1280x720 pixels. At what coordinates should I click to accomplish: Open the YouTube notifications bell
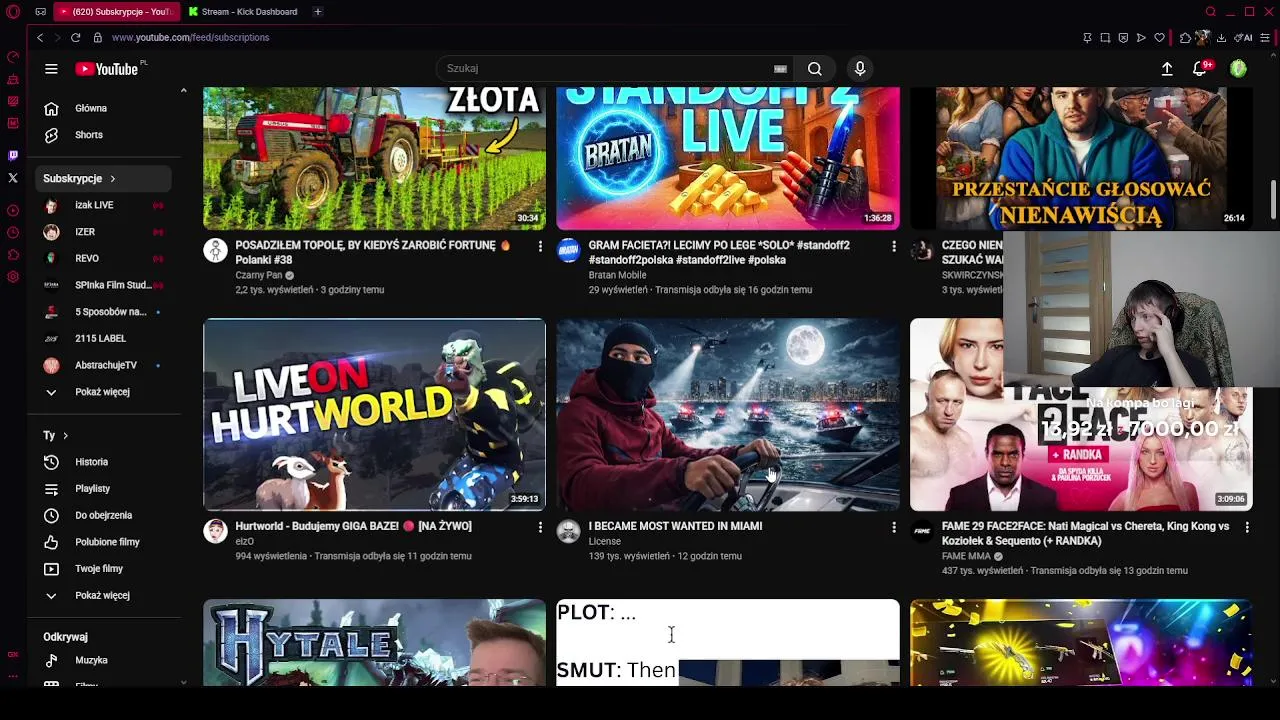click(x=1200, y=69)
